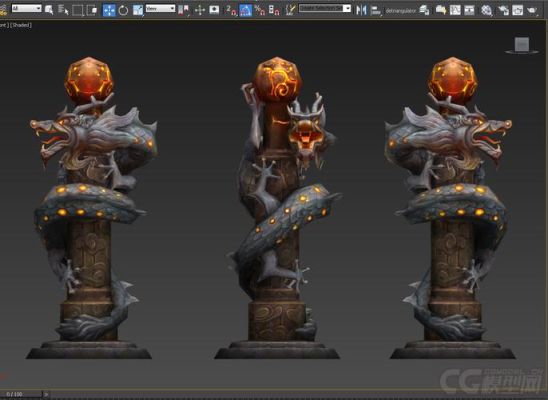Toggle Window/Crossing selection mode
Screen dimensions: 548x400
coord(92,10)
